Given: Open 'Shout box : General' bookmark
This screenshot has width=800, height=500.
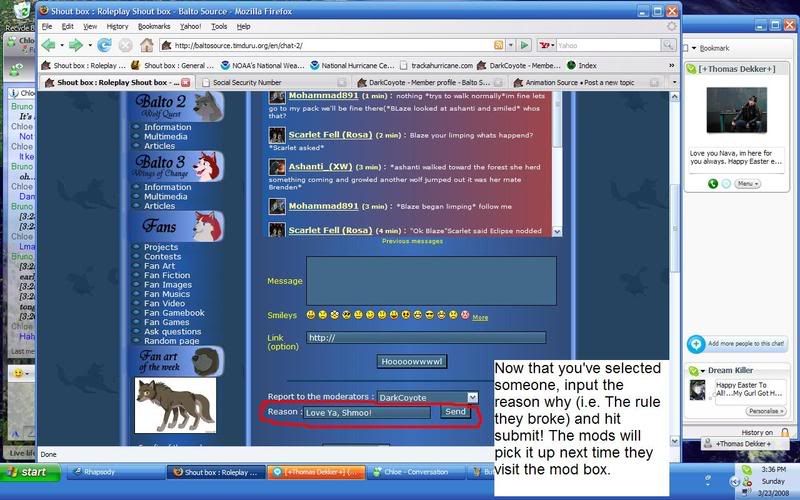Looking at the screenshot, I should pos(173,65).
